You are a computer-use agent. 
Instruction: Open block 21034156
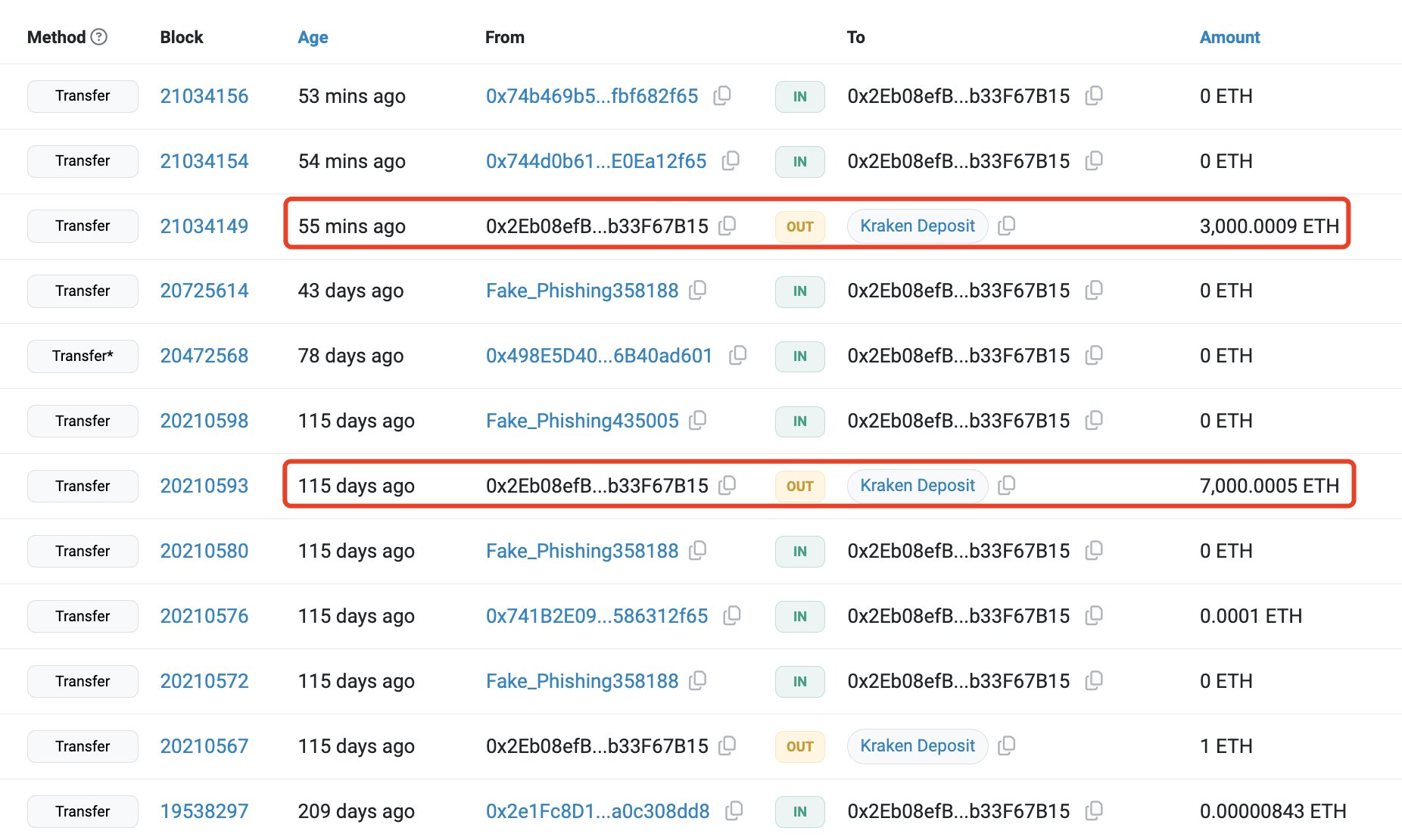(204, 96)
